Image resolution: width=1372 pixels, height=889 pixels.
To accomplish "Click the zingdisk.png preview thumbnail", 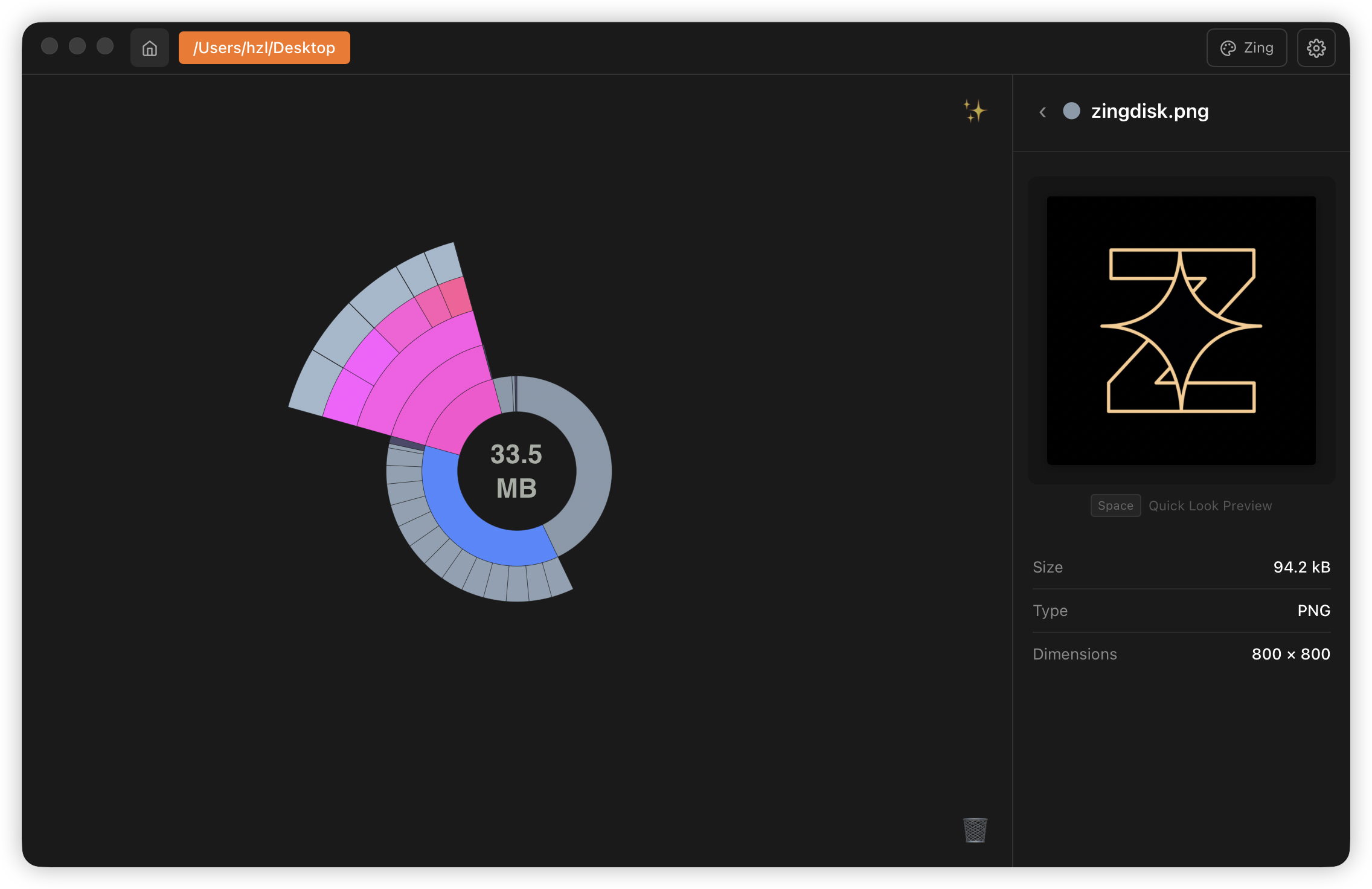I will coord(1181,330).
